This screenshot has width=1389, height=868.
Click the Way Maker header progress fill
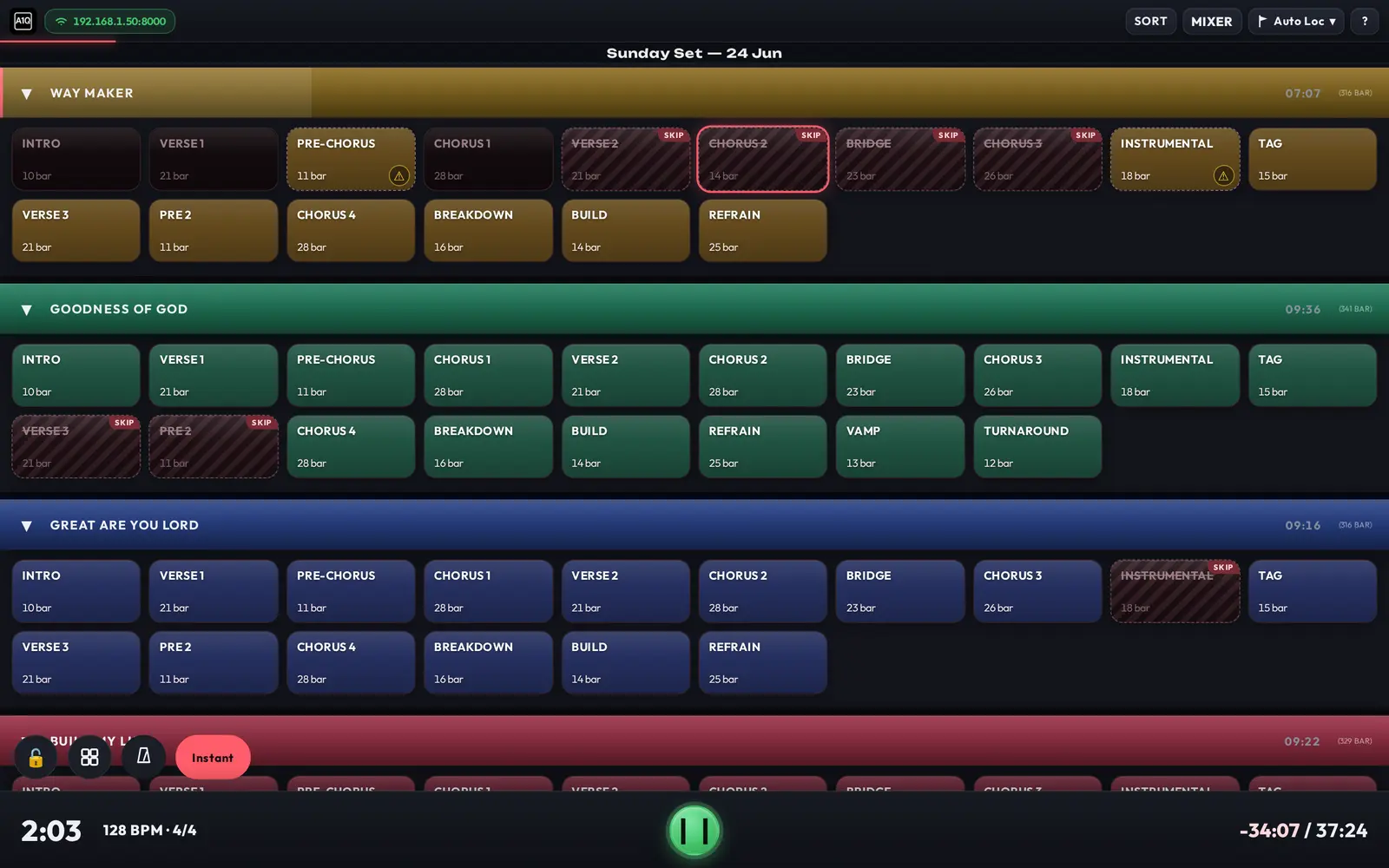(x=156, y=93)
